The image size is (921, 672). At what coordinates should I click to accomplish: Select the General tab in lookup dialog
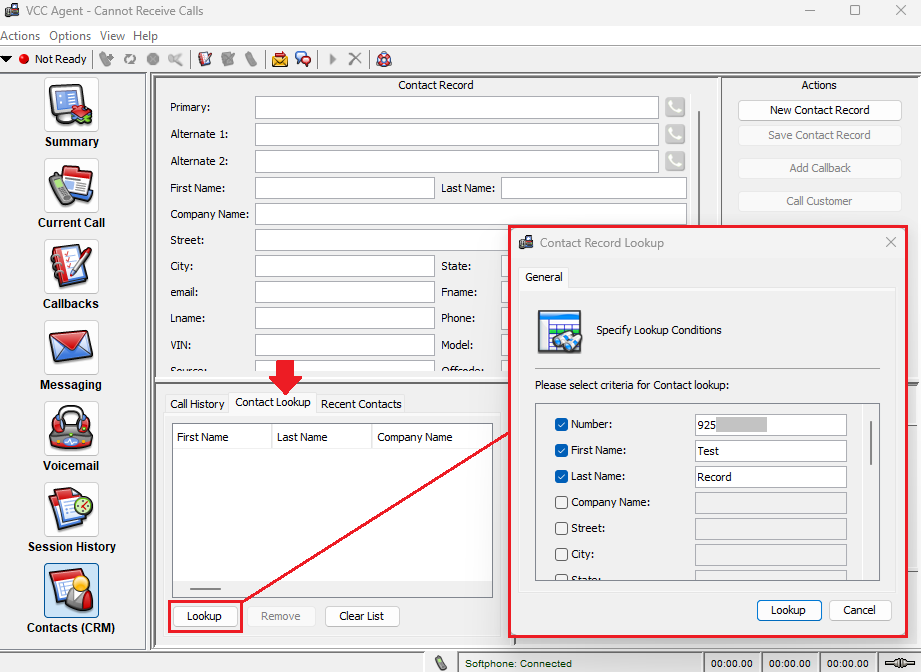[x=543, y=277]
